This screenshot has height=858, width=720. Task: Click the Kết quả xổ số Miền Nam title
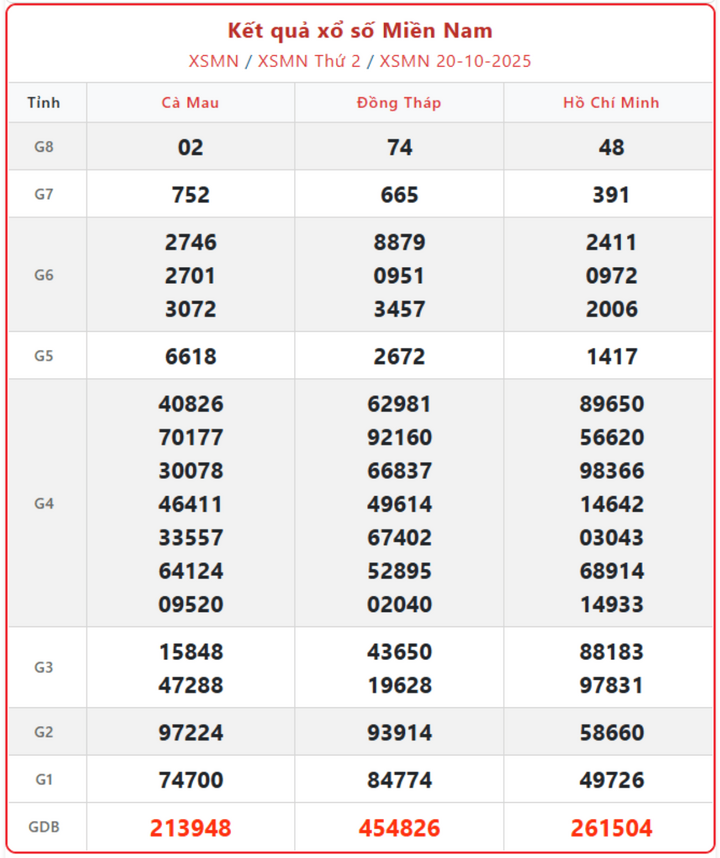[360, 31]
